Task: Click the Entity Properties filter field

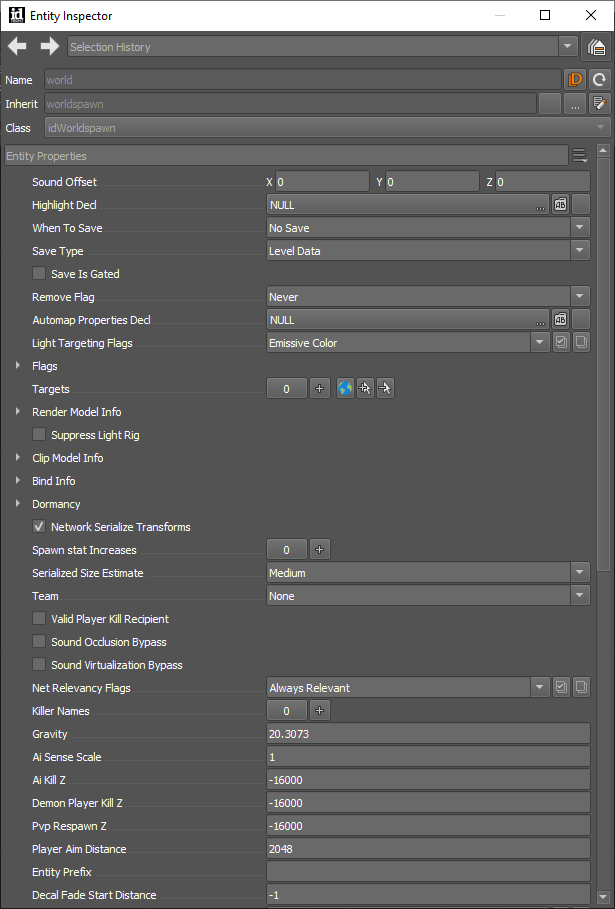Action: pyautogui.click(x=286, y=155)
